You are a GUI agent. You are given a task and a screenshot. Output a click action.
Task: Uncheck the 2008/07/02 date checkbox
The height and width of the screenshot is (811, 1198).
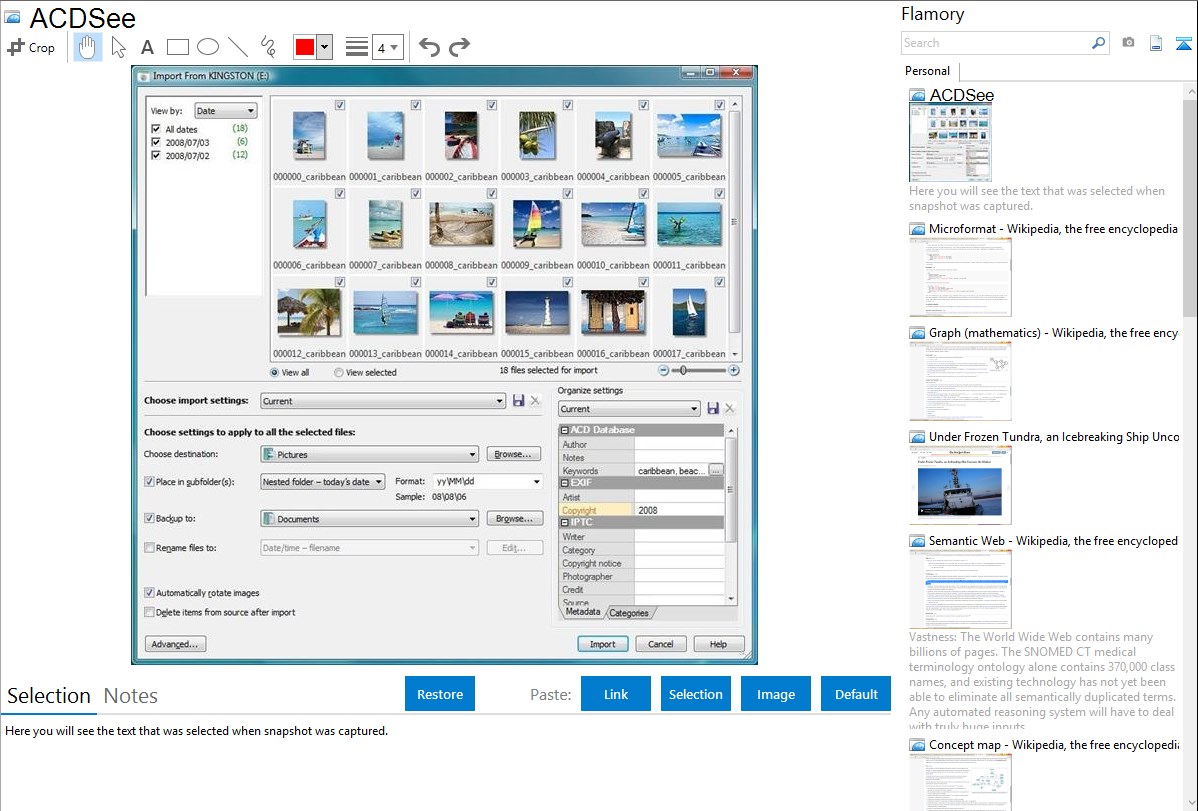156,155
